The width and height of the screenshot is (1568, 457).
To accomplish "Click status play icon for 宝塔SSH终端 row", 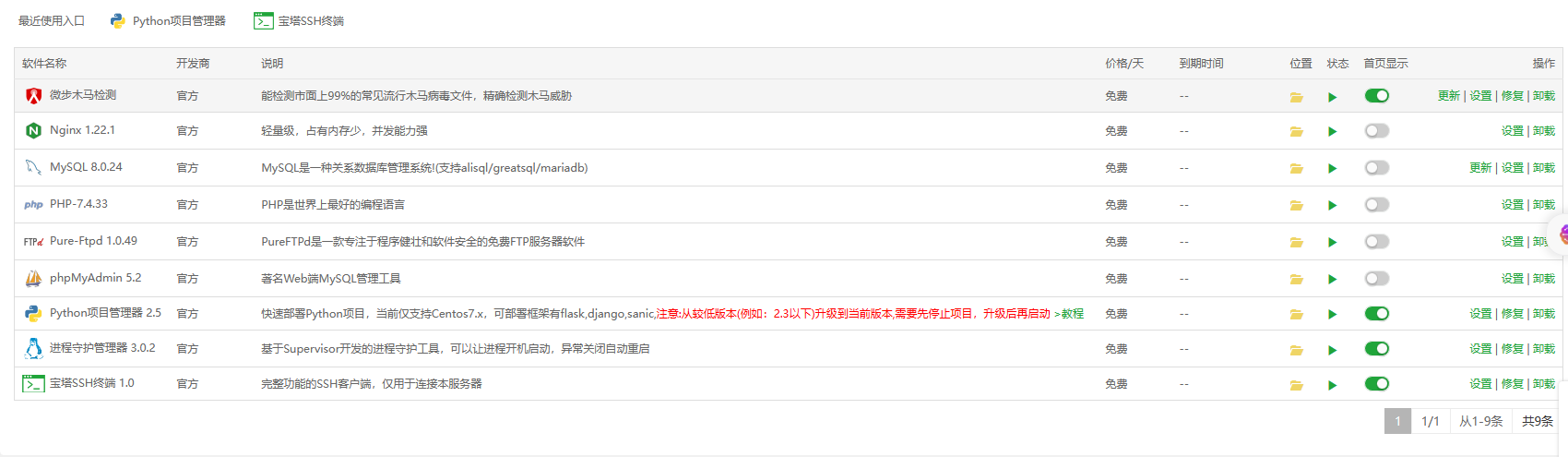I will pyautogui.click(x=1332, y=385).
